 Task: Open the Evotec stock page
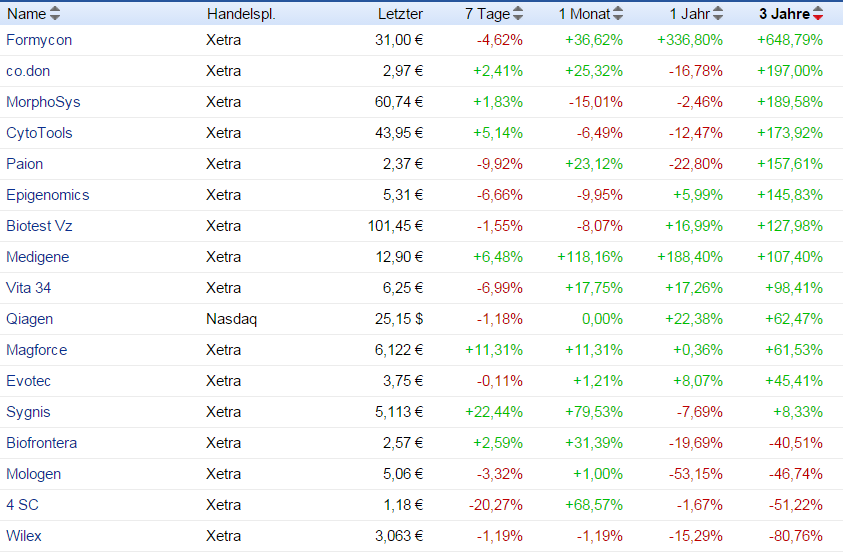[x=28, y=381]
